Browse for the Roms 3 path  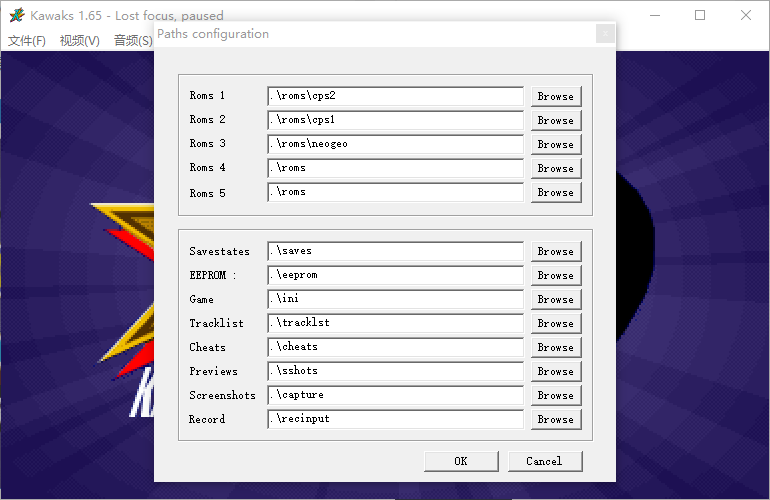point(556,144)
